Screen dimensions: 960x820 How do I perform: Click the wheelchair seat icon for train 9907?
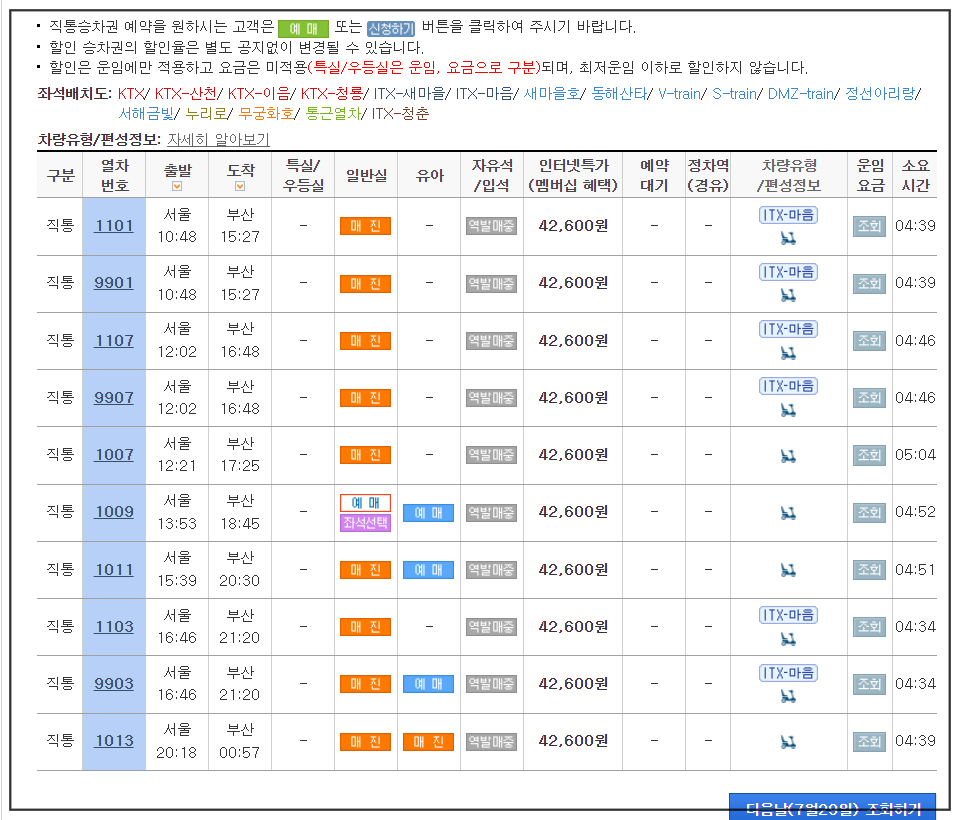[788, 410]
